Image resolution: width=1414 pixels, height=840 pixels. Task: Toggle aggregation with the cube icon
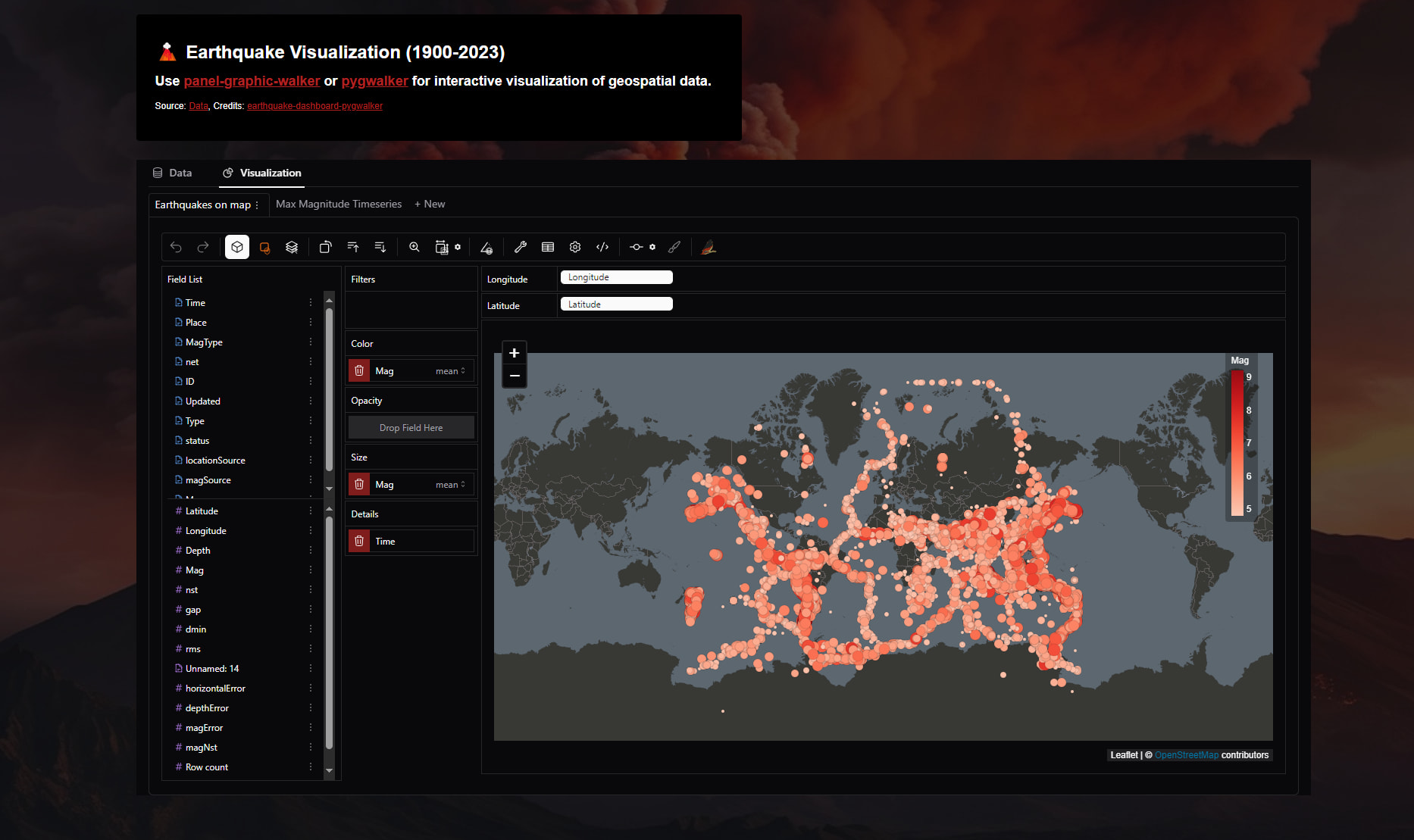236,247
